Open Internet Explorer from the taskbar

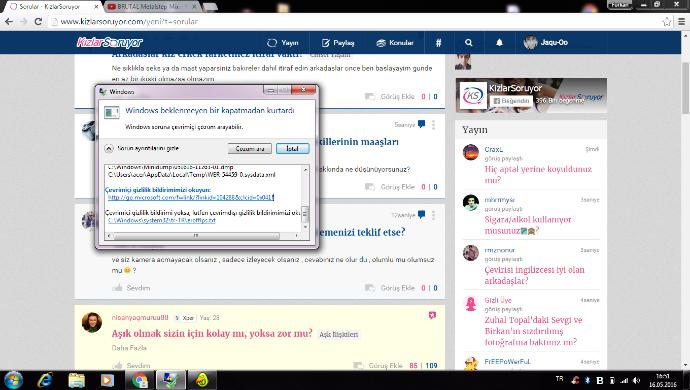click(x=45, y=379)
